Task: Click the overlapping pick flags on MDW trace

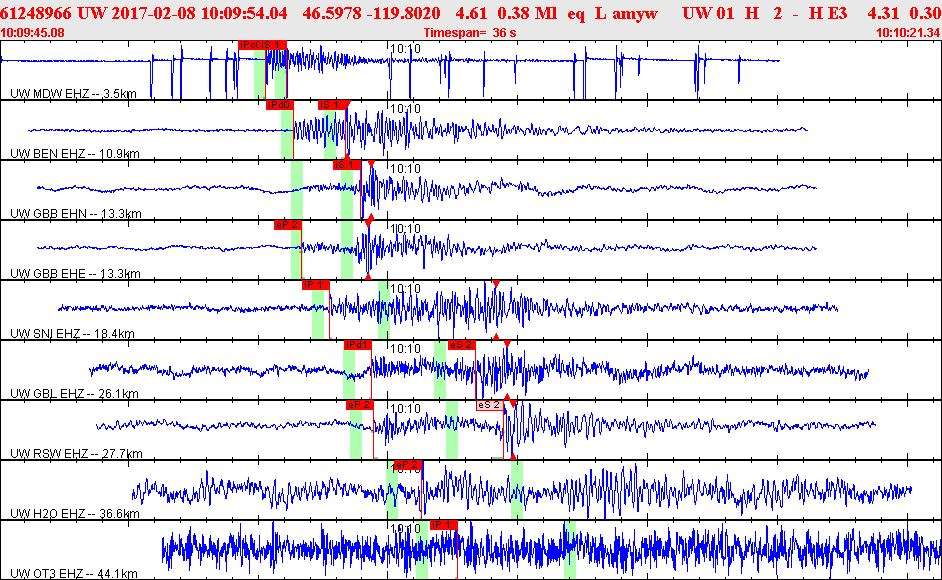Action: tap(263, 45)
